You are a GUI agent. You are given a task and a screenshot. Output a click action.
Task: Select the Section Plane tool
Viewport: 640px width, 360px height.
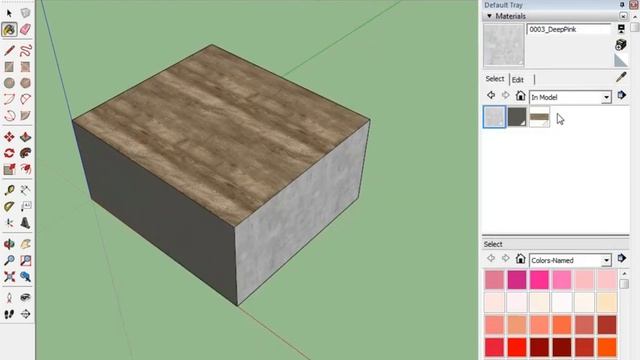tap(25, 314)
